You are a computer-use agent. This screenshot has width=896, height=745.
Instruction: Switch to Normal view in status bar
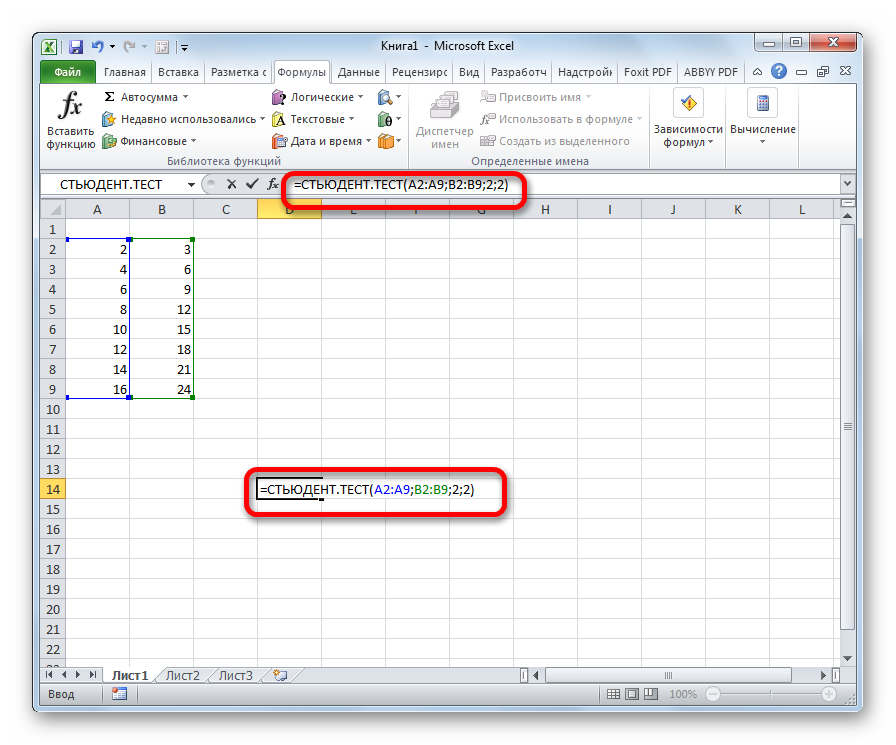613,694
